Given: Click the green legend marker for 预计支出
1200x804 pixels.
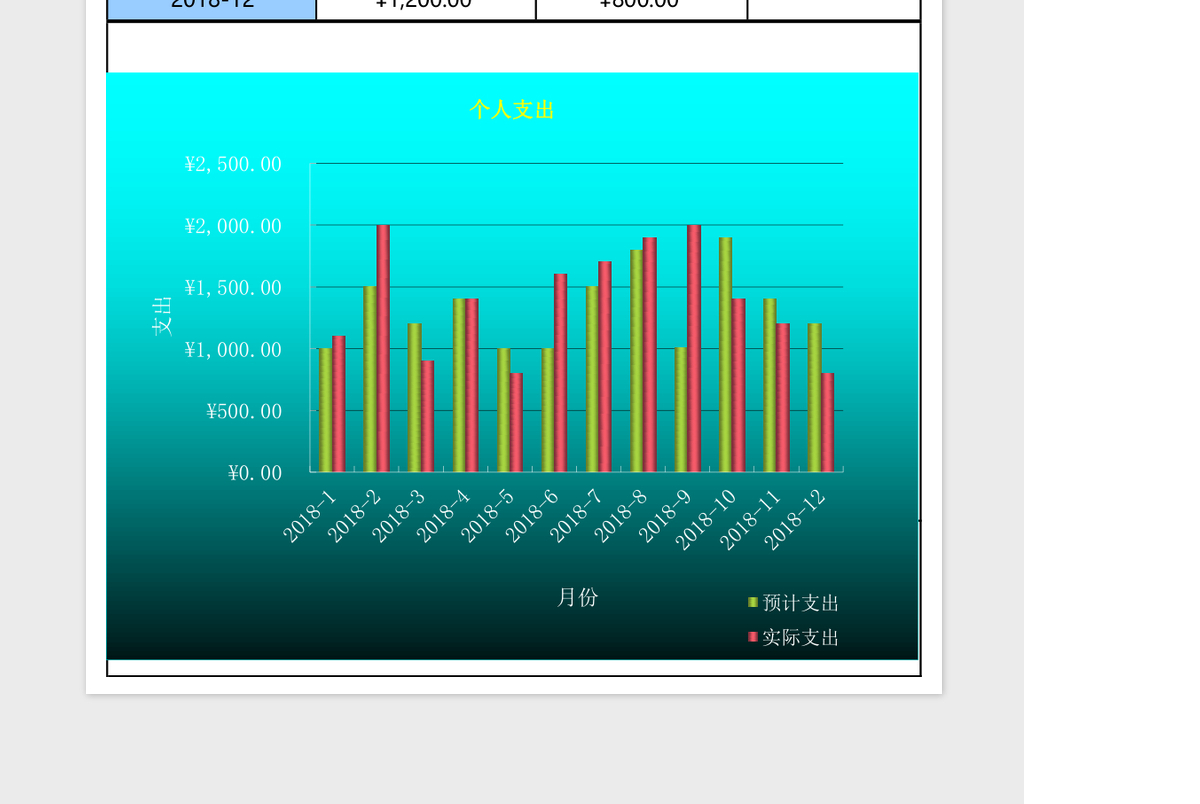Looking at the screenshot, I should (753, 602).
